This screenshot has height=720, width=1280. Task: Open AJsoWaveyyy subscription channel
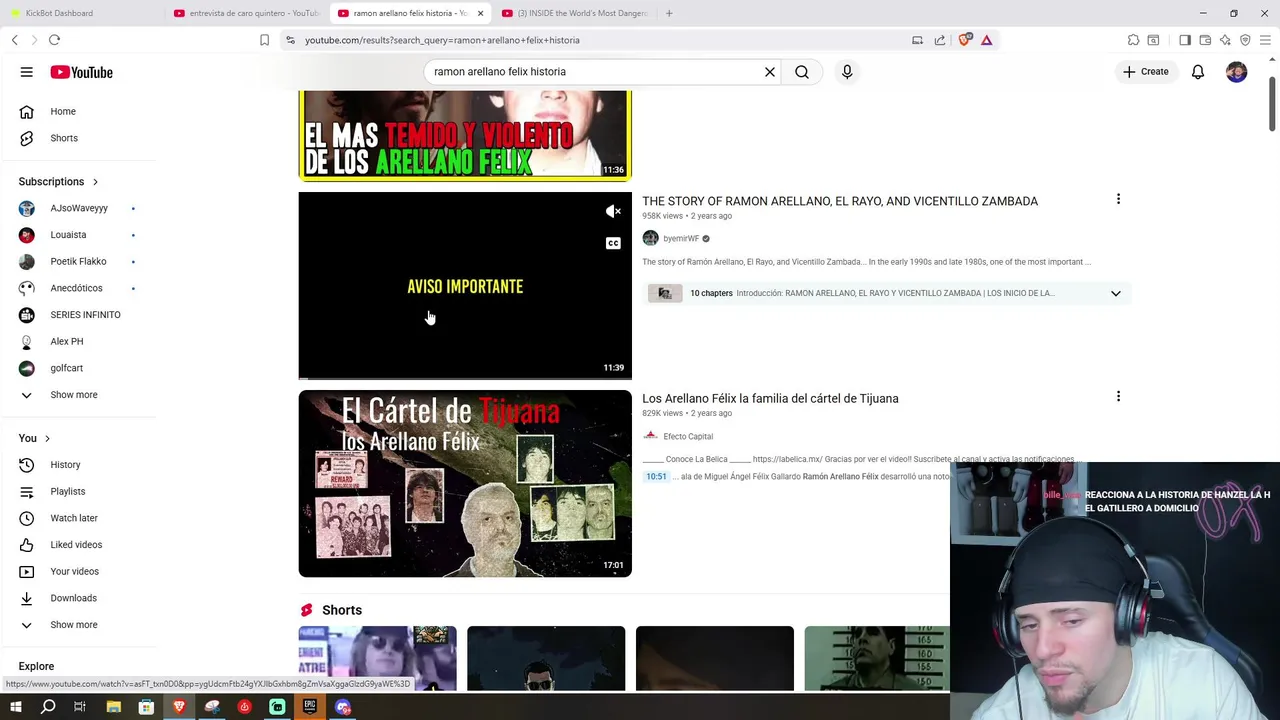click(x=78, y=208)
